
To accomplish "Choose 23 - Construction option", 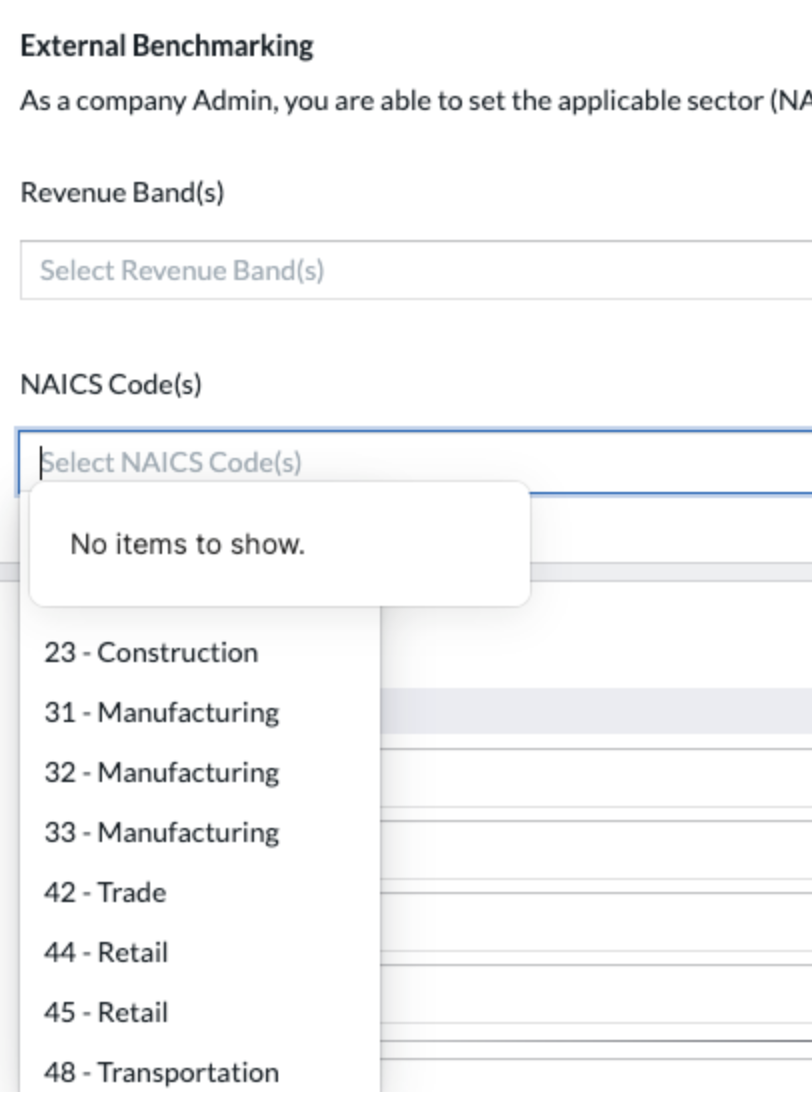I will point(200,653).
